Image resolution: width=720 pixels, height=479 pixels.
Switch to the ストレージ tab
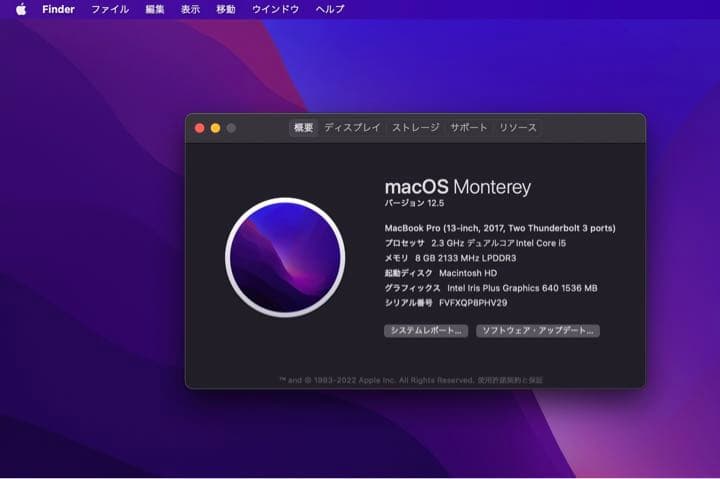416,128
